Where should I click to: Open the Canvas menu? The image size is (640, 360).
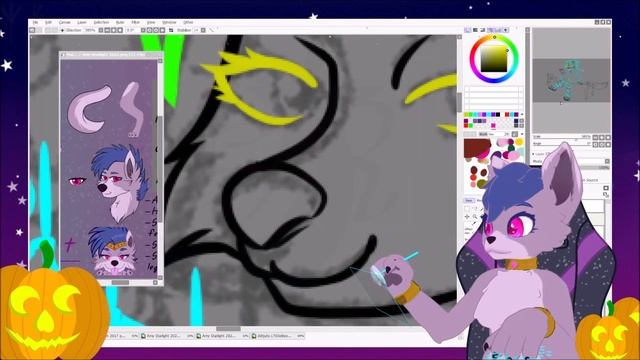coord(65,22)
